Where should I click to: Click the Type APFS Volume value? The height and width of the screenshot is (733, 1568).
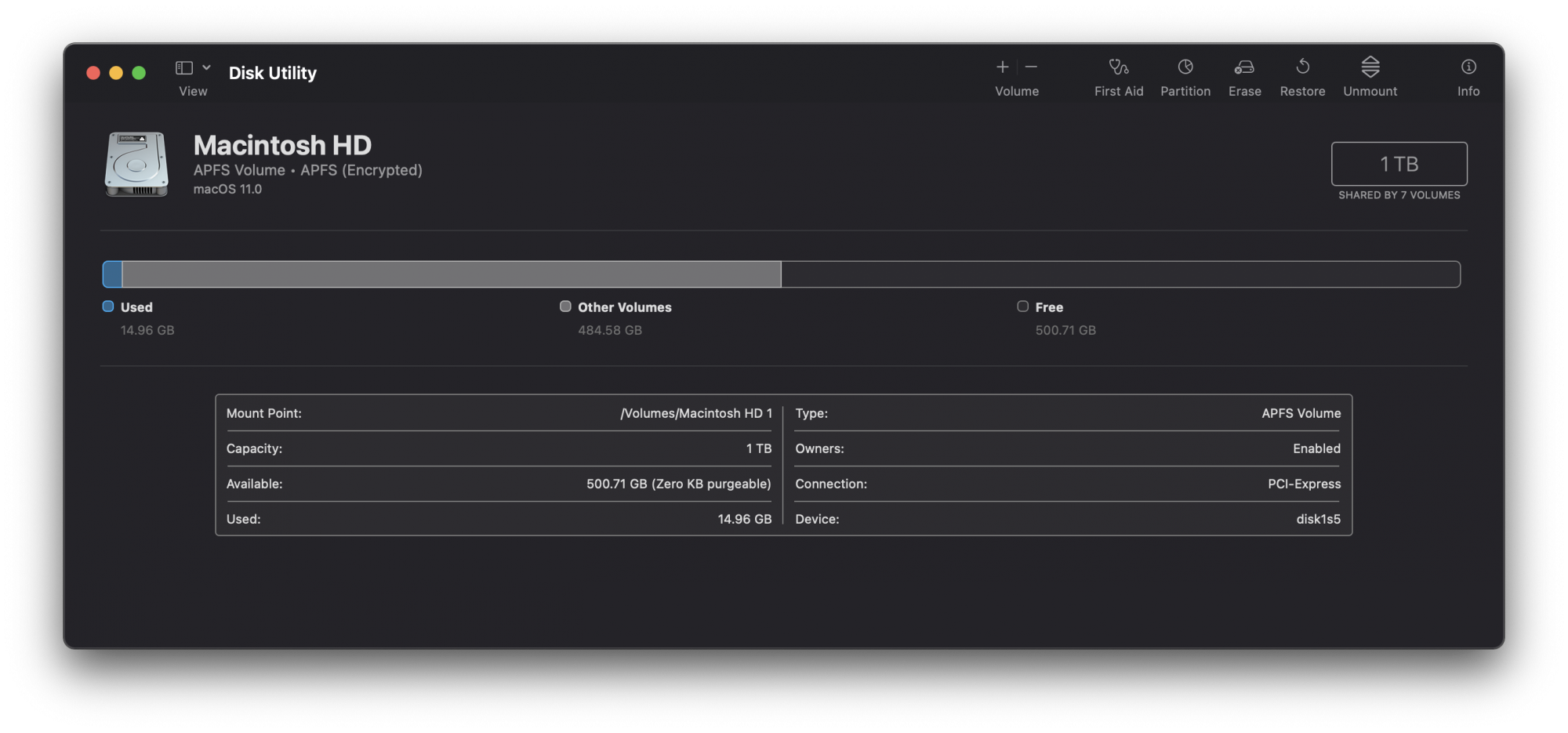pos(1301,413)
